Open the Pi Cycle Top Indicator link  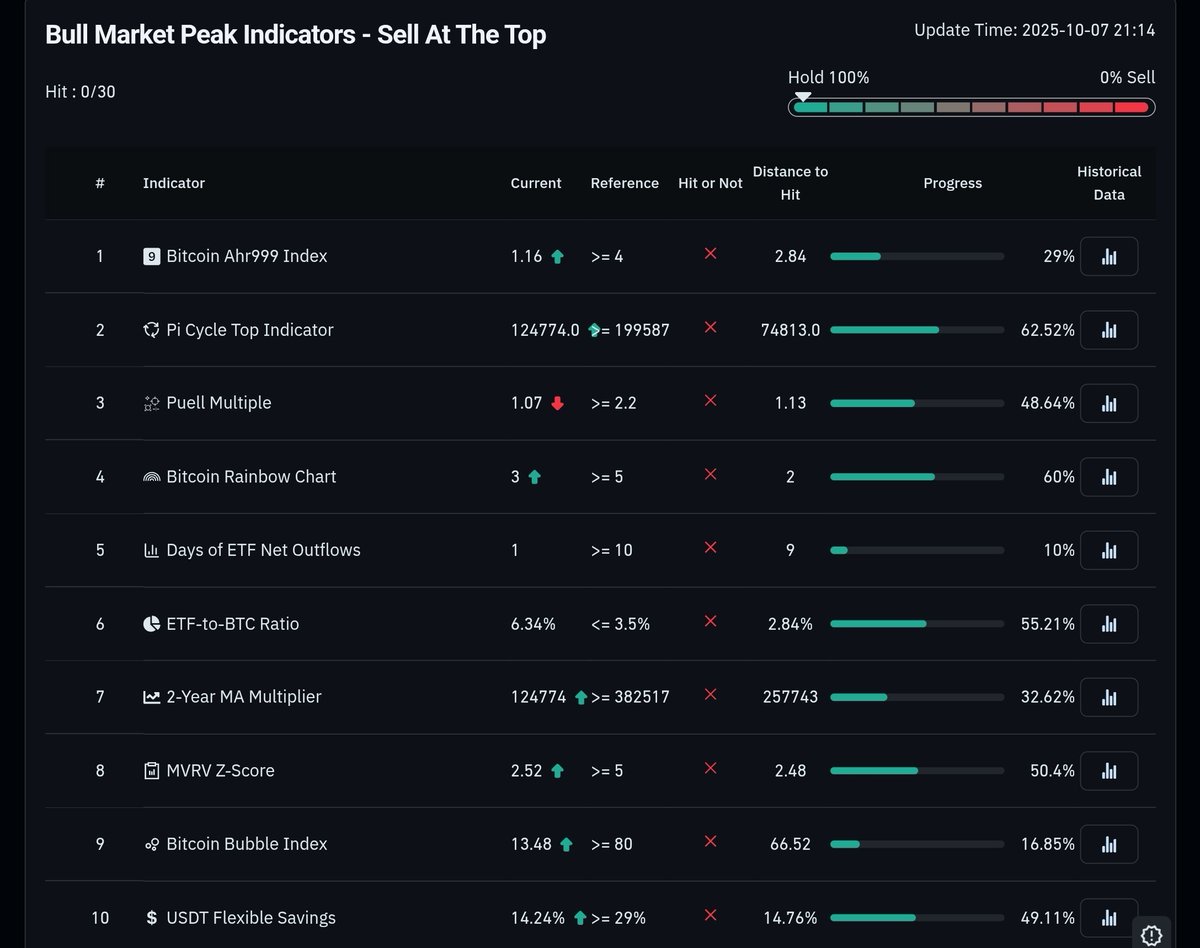(250, 330)
